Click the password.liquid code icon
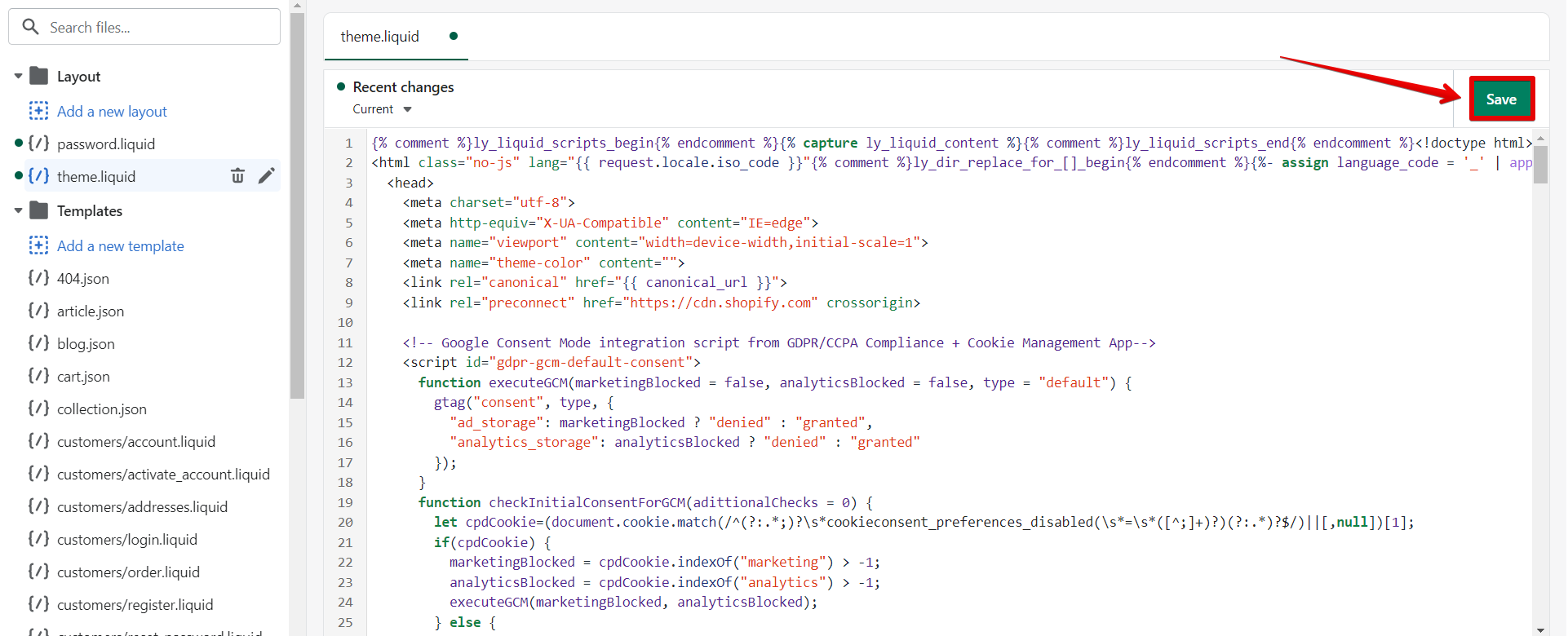Image resolution: width=1568 pixels, height=636 pixels. (x=38, y=144)
